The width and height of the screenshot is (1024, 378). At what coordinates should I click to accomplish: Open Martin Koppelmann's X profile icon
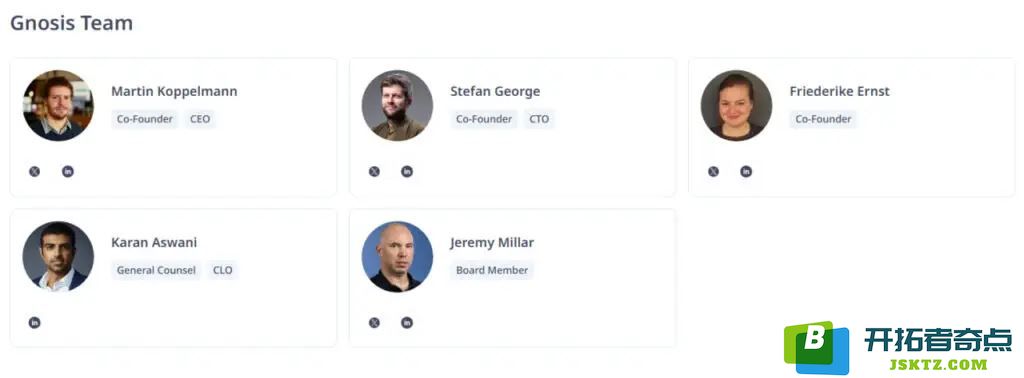pos(35,172)
